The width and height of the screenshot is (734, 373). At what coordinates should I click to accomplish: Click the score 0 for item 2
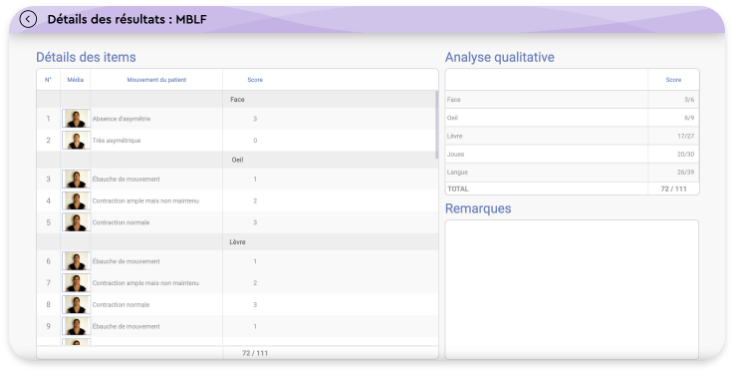point(255,140)
